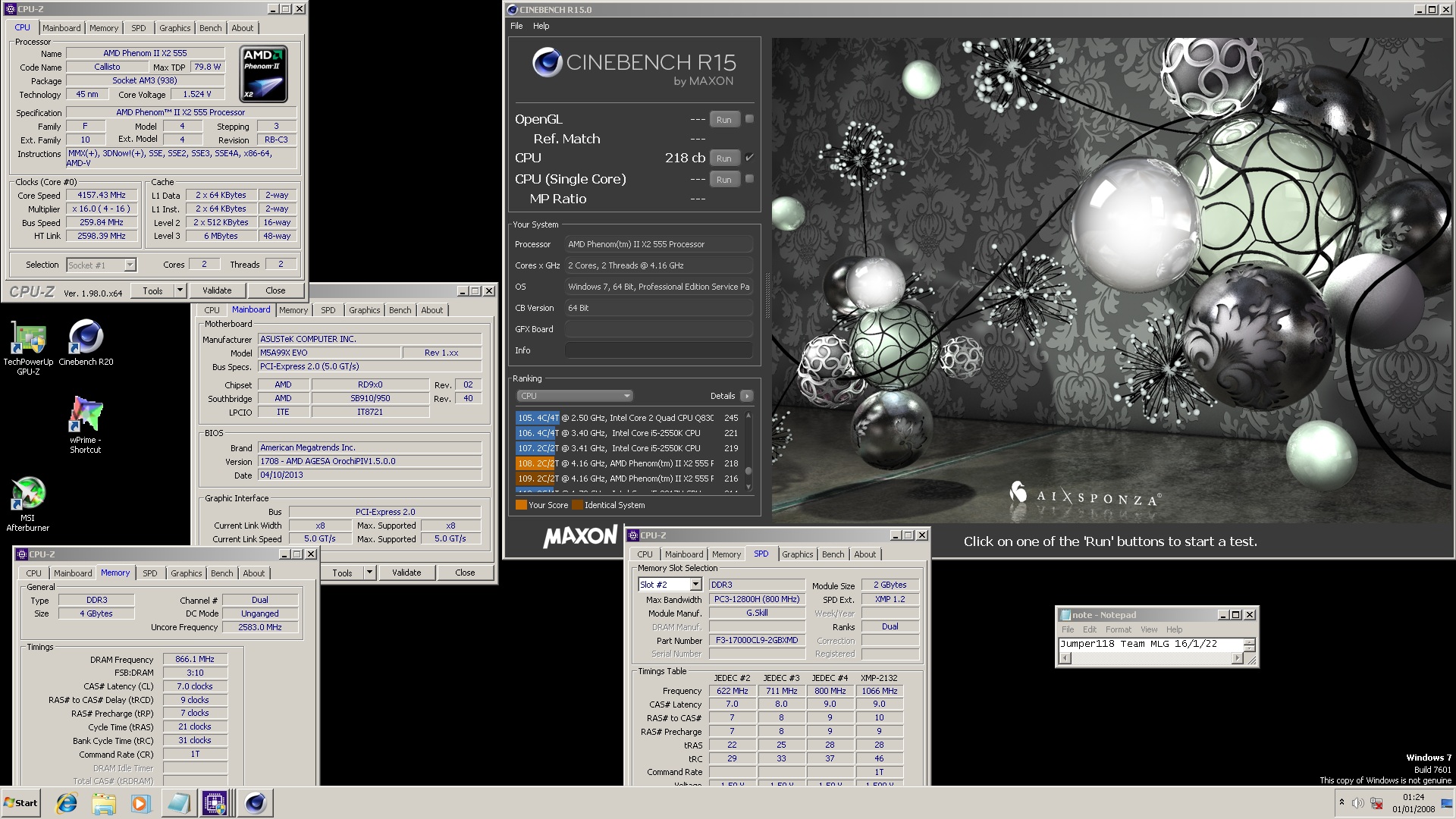This screenshot has height=819, width=1456.
Task: Select ranking row 107 i5-2550K 219
Action: (628, 448)
